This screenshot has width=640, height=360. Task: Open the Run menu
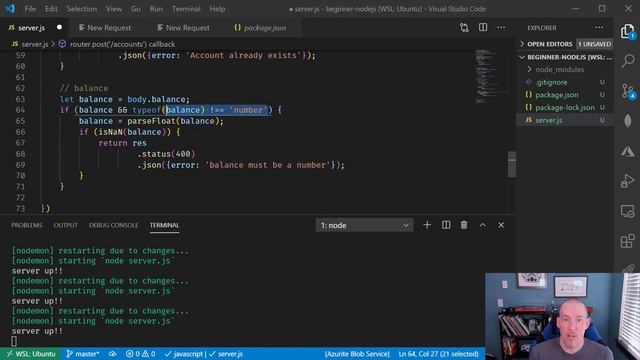[156, 9]
